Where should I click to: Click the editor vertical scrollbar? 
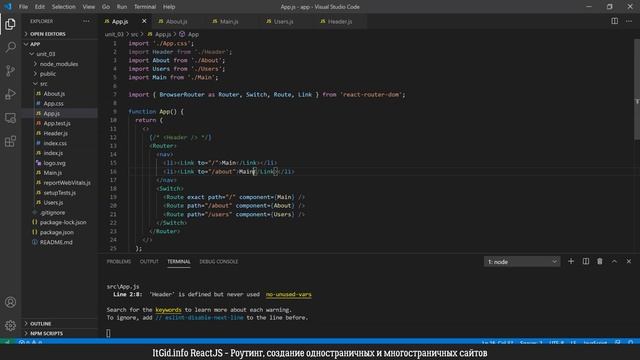tap(637, 89)
